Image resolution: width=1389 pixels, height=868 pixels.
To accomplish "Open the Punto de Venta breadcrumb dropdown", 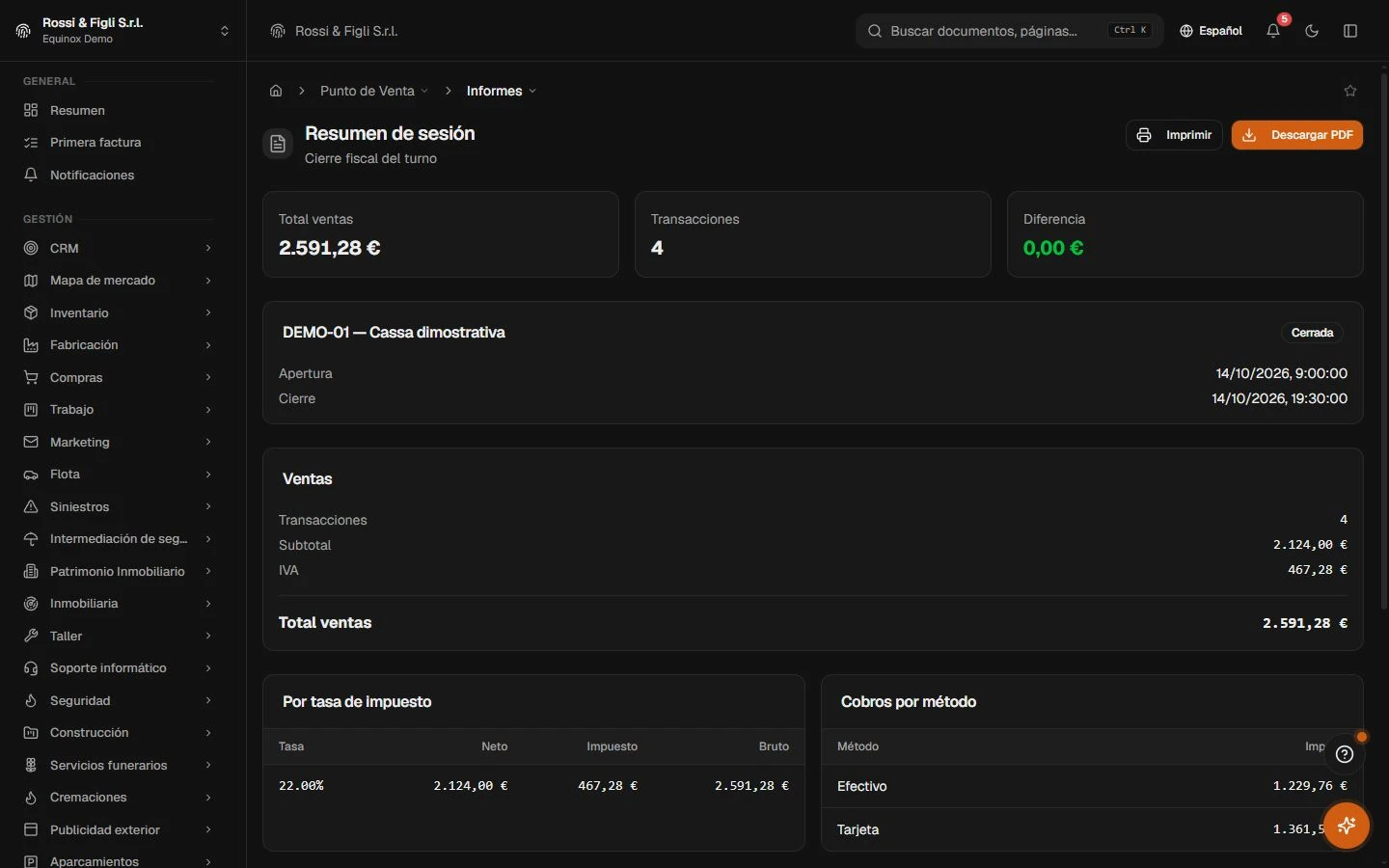I will tap(374, 91).
